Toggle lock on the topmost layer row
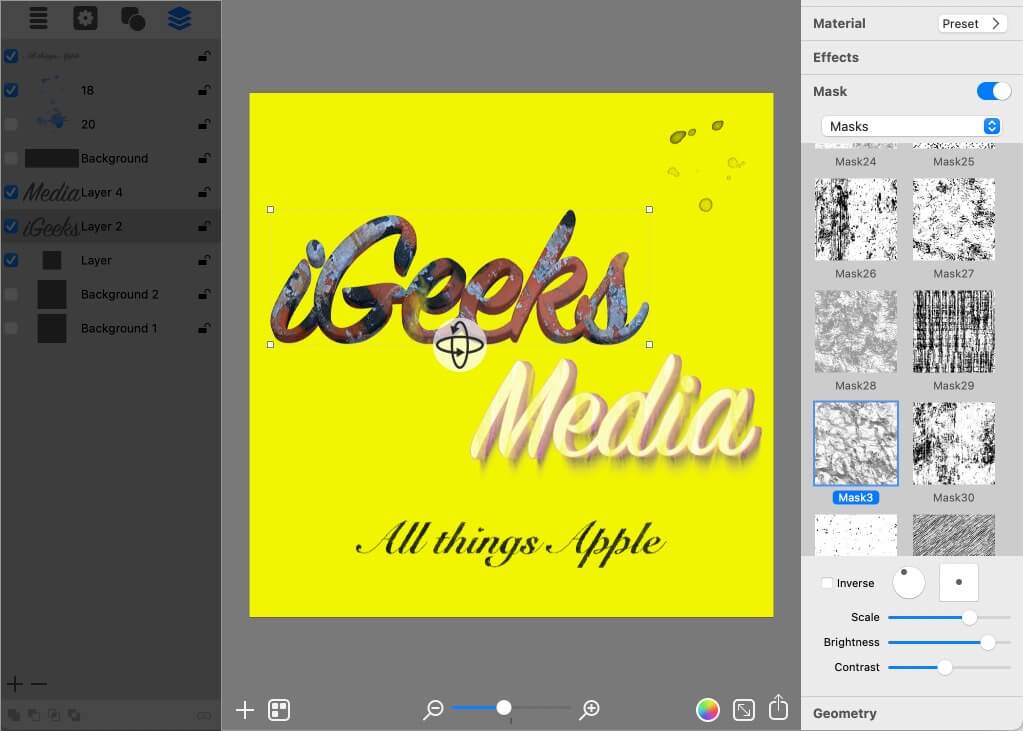 coord(204,56)
